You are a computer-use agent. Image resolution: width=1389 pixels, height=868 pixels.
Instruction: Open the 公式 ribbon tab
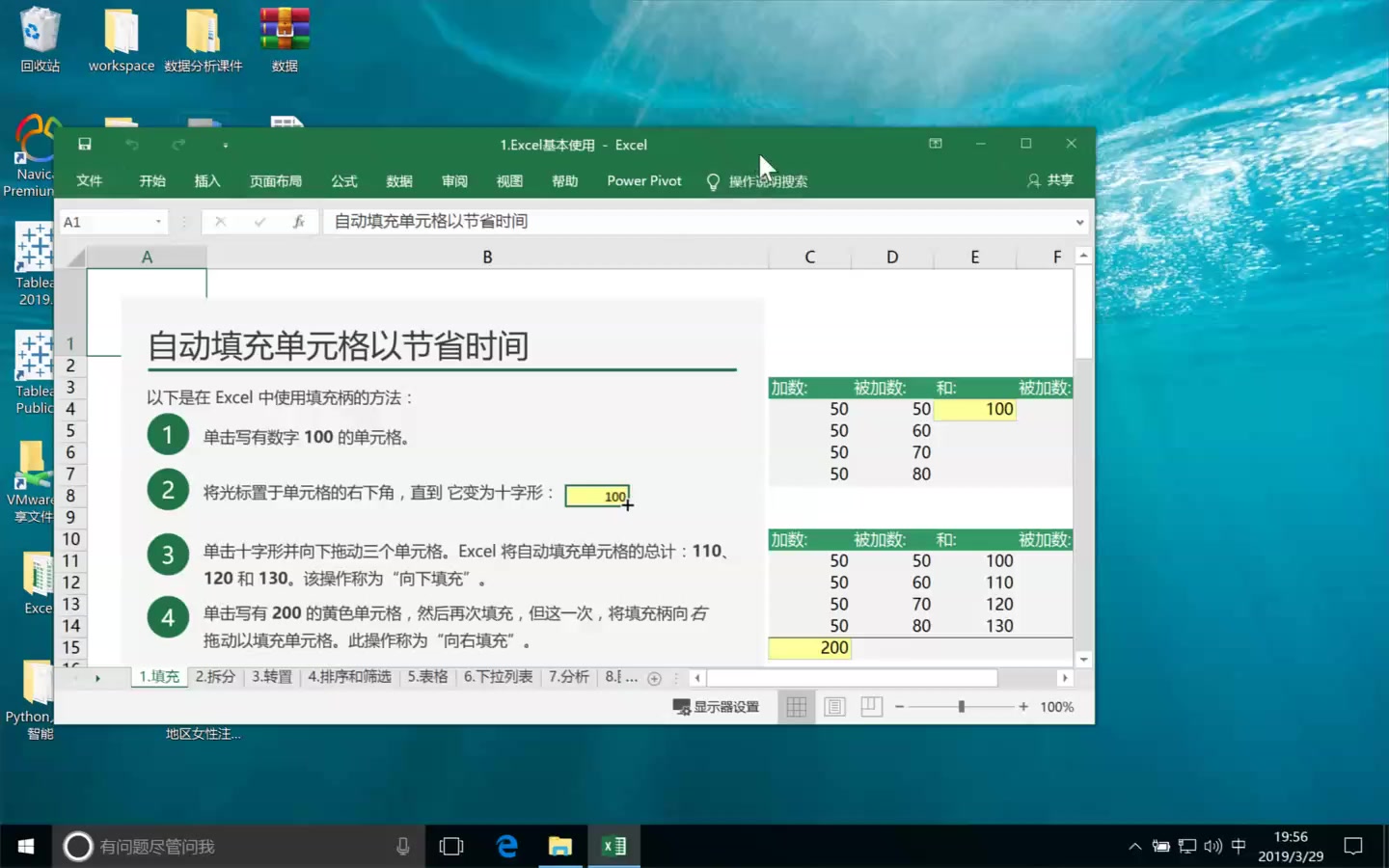coord(343,181)
